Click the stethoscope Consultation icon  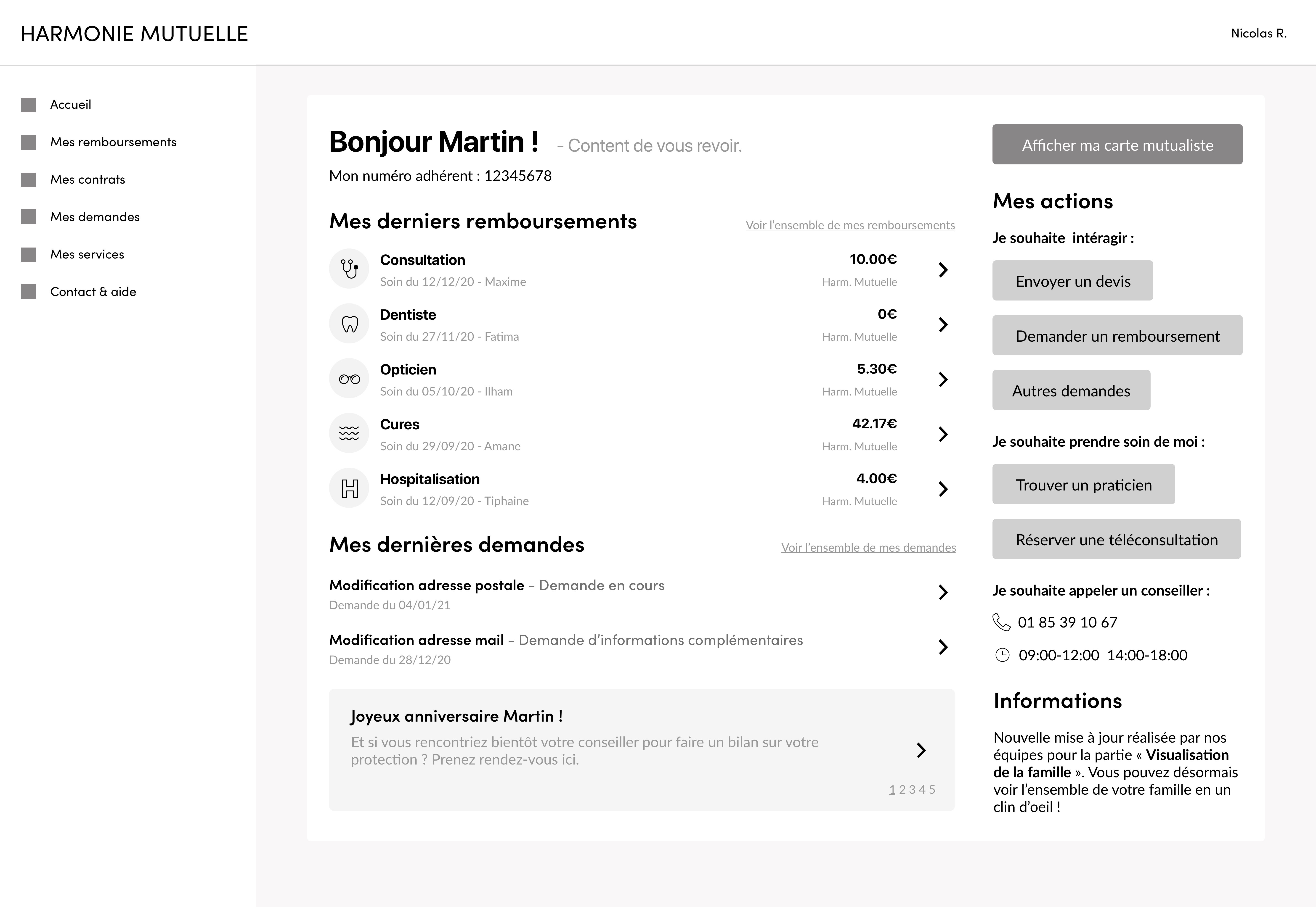(349, 268)
